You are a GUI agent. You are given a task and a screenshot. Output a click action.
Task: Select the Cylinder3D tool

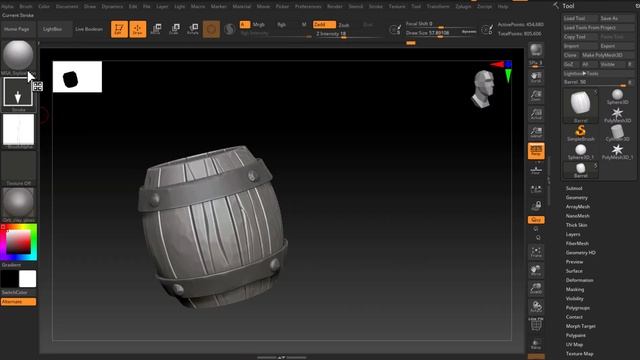[617, 133]
